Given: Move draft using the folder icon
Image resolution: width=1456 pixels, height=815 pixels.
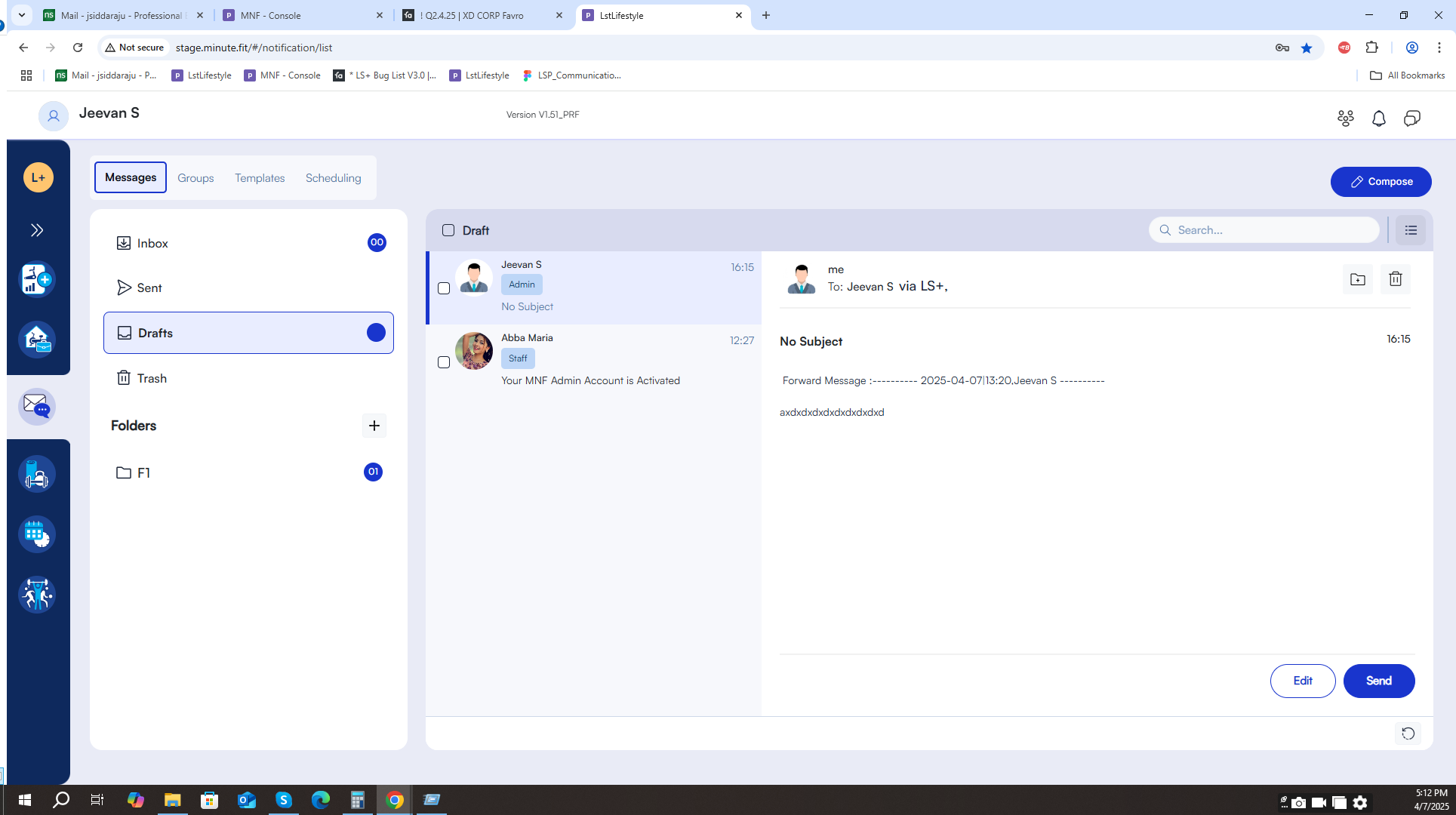Looking at the screenshot, I should [1357, 279].
